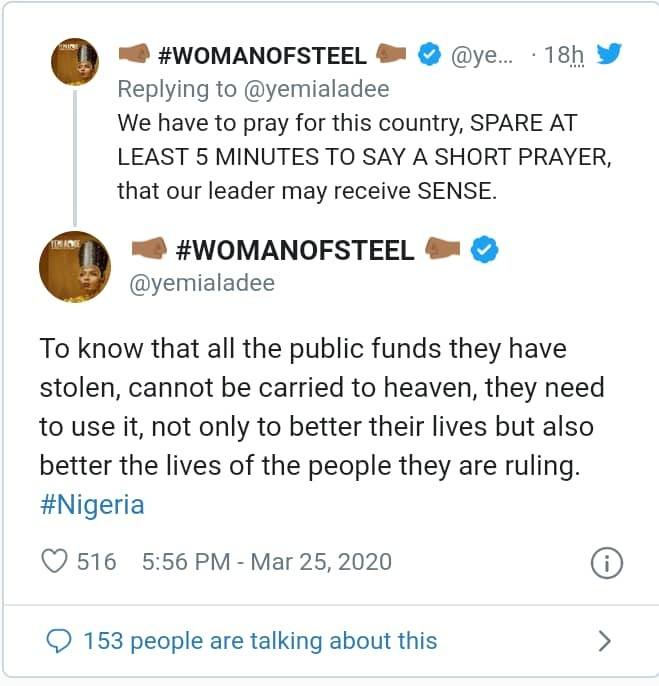
Task: Open the tweet info circle icon
Action: [x=606, y=564]
